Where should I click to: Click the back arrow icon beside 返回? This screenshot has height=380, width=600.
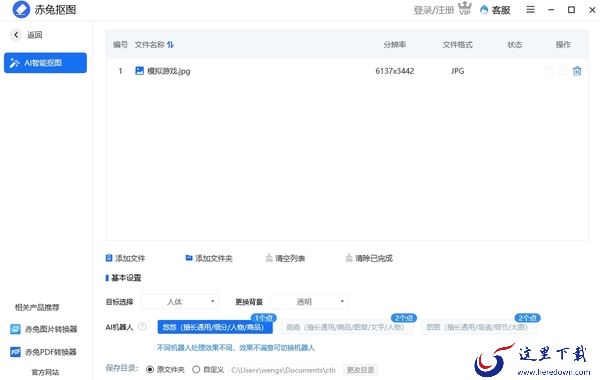click(16, 35)
